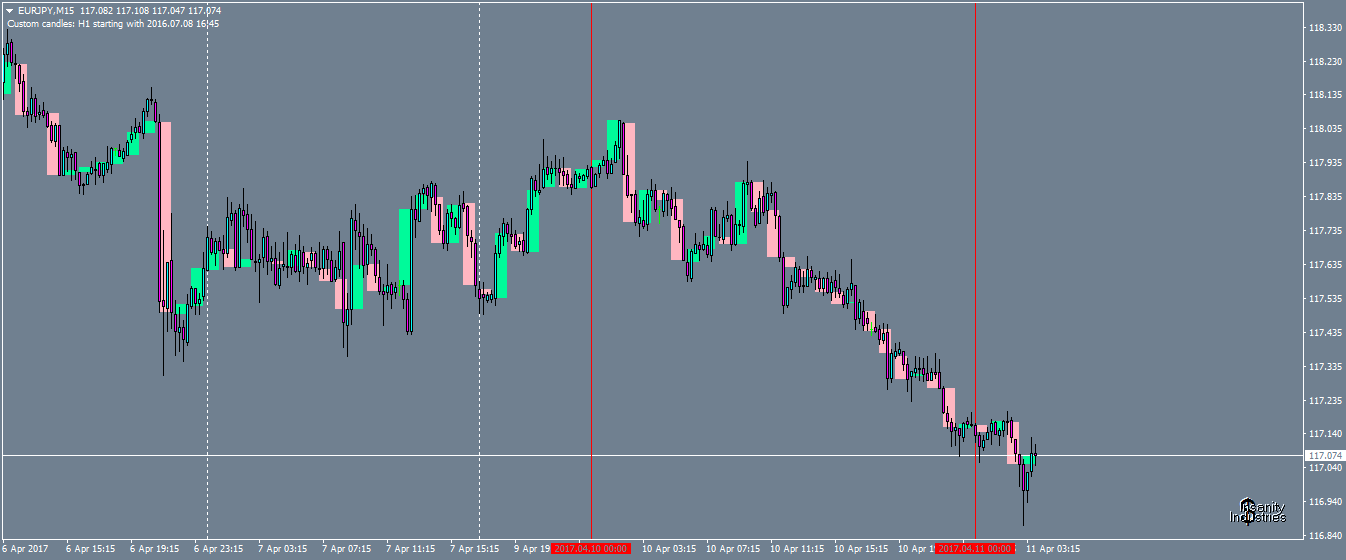This screenshot has width=1346, height=560.
Task: Select the red 2017.04.10 00:00 date marker
Action: pos(590,549)
